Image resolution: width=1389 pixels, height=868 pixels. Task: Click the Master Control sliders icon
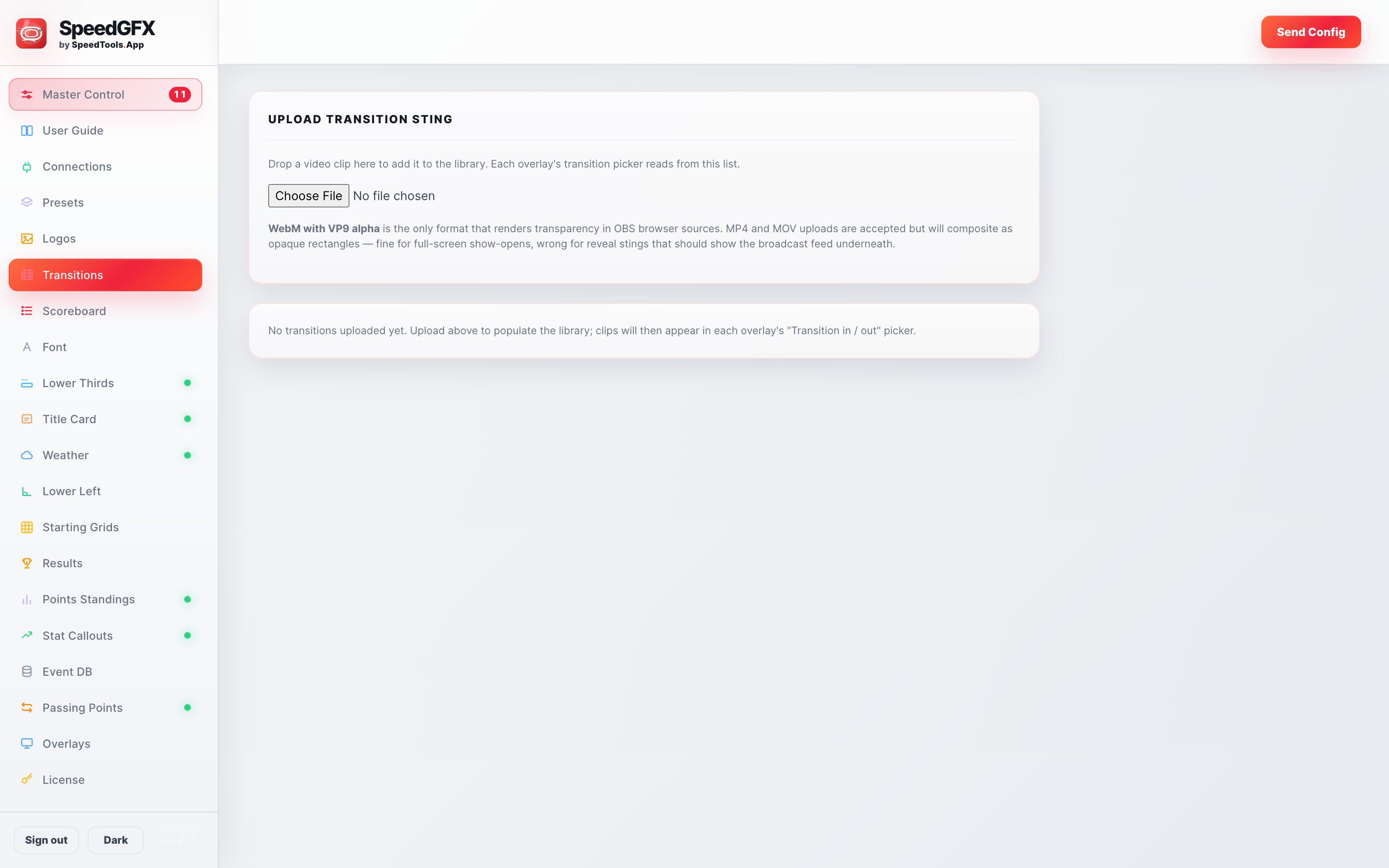(27, 95)
